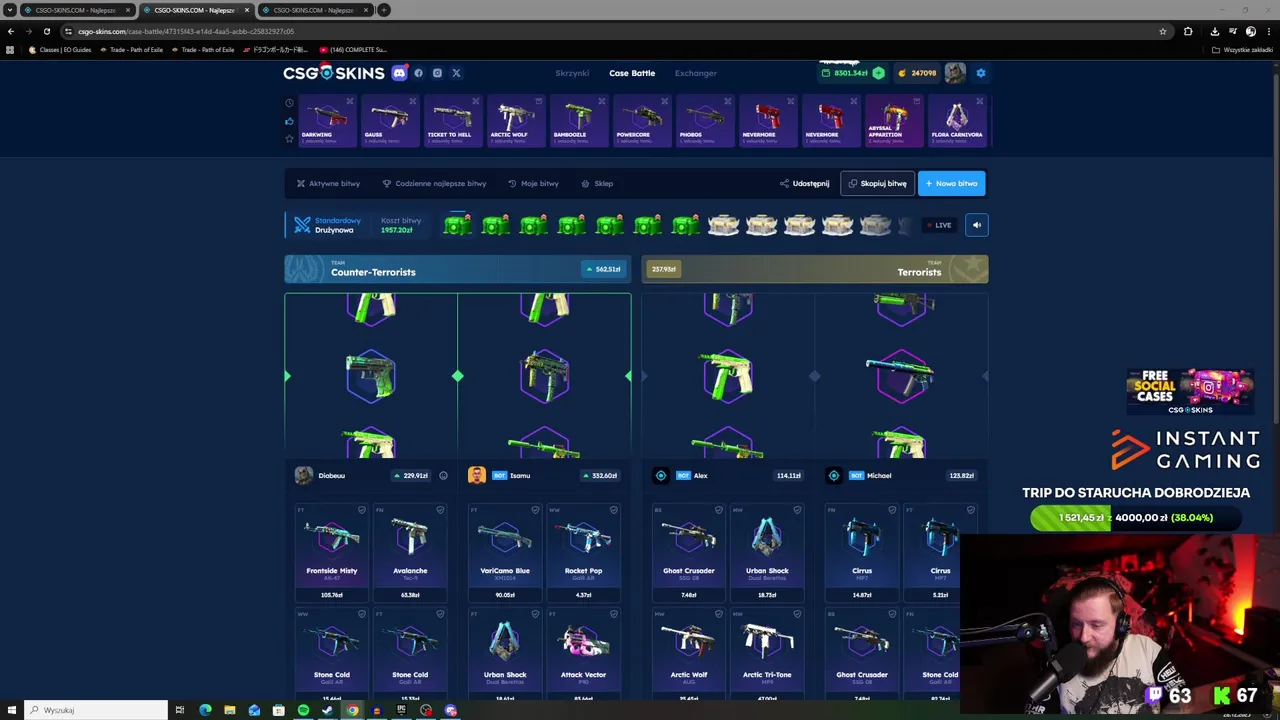Reload the page in browser

pos(46,31)
